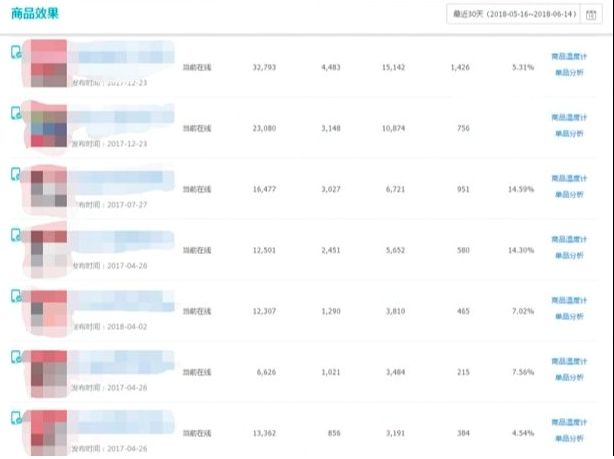Click the mobile device icon in the 32,793 row
The height and width of the screenshot is (459, 614).
point(16,52)
